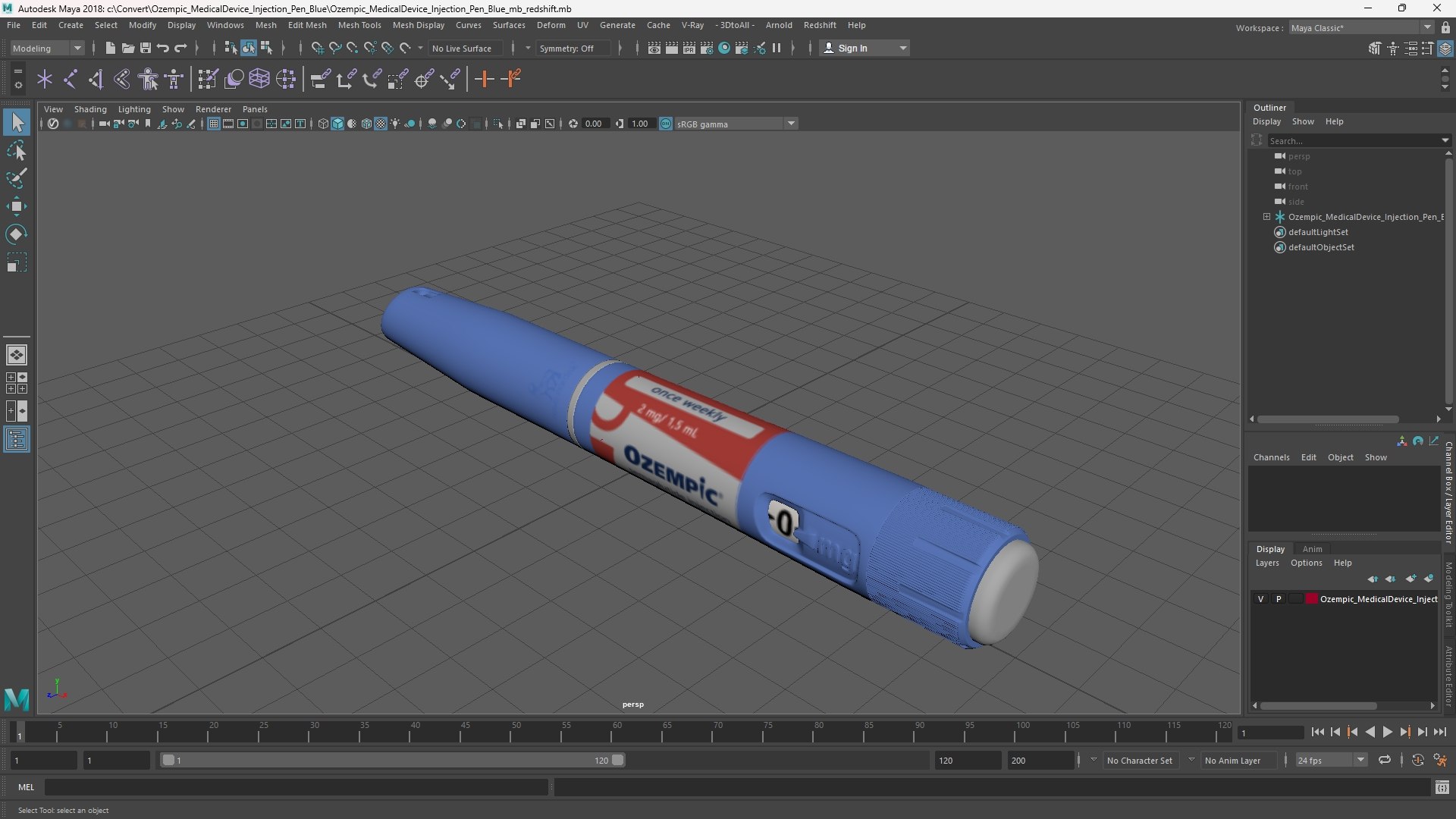The image size is (1456, 819).
Task: Toggle Textured display checker icon
Action: (x=381, y=124)
